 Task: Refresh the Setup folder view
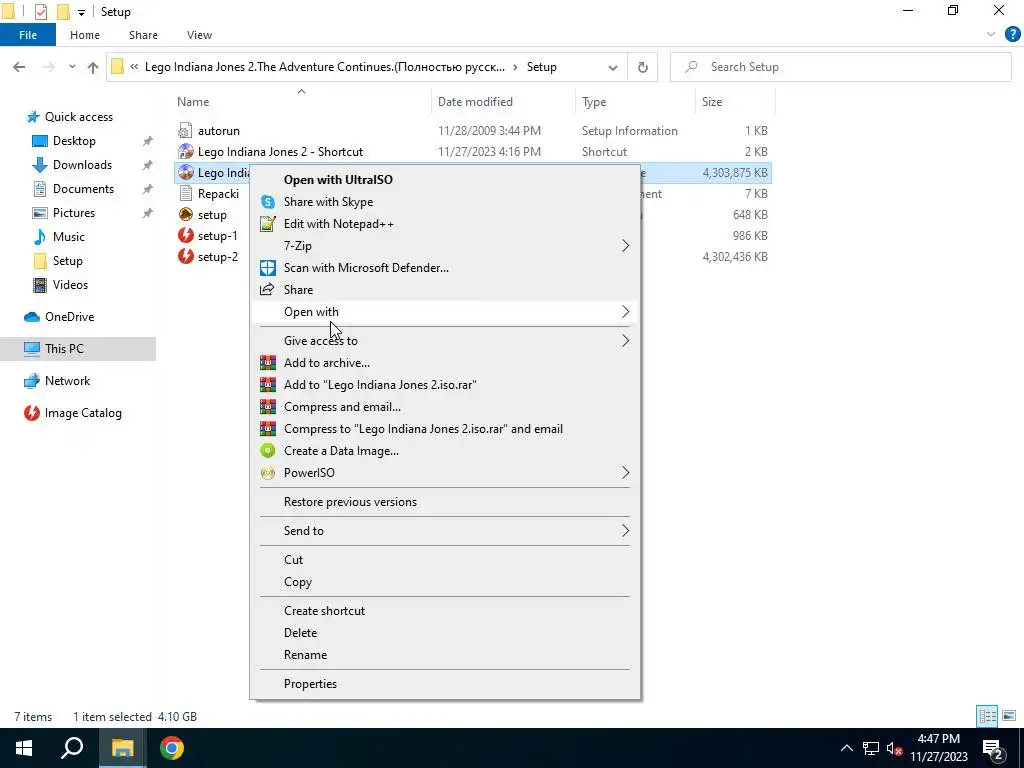tap(643, 67)
